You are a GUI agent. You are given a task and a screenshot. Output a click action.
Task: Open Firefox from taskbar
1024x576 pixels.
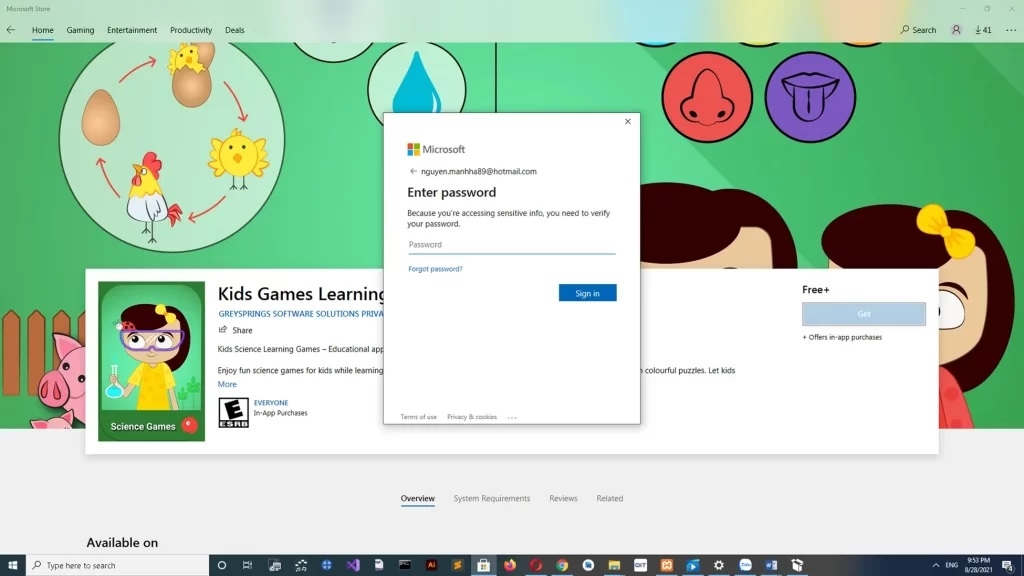click(x=509, y=565)
